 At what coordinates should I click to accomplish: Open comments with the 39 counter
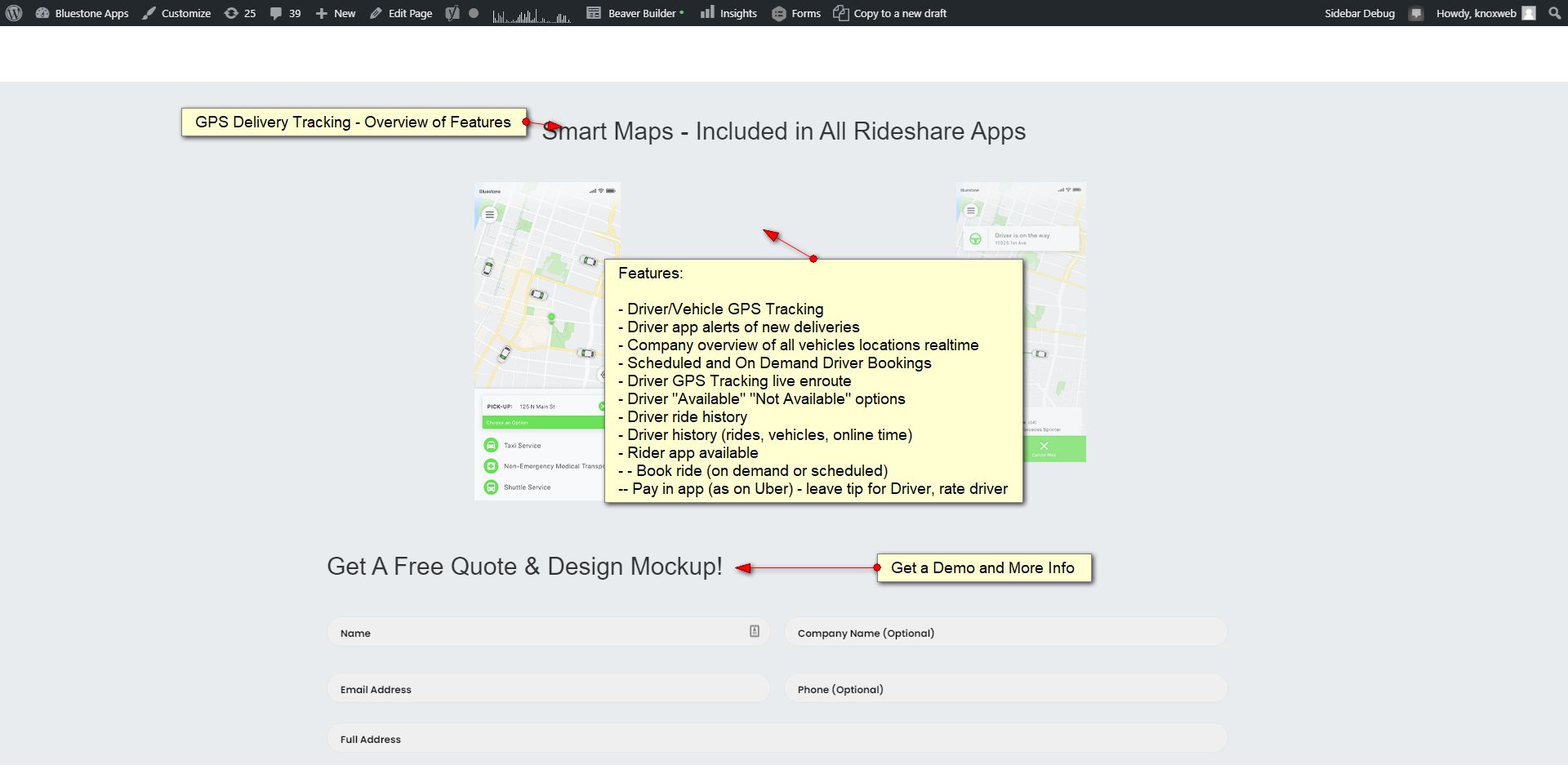285,13
